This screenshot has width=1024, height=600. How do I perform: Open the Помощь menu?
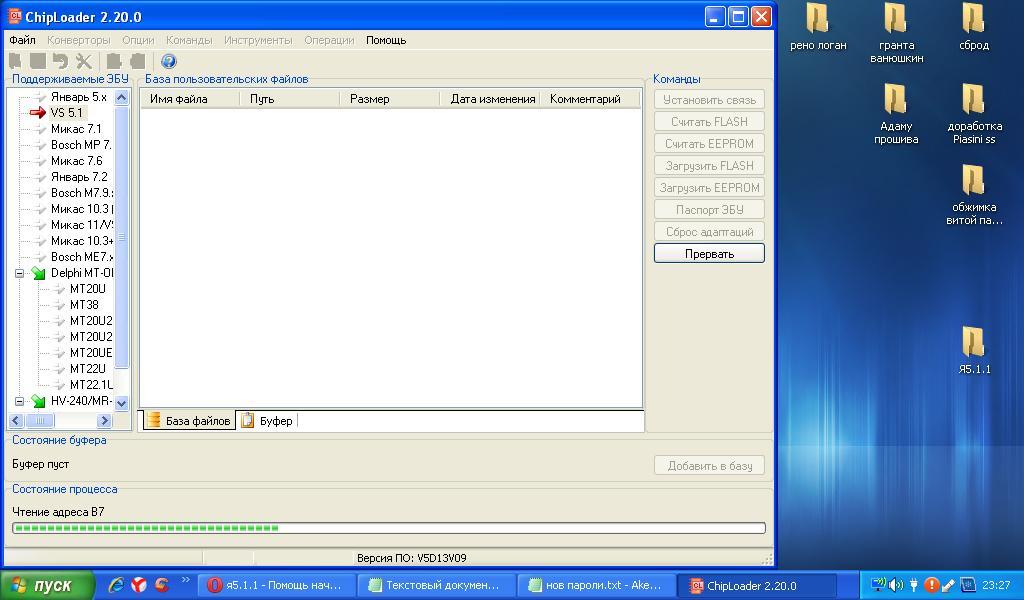pyautogui.click(x=386, y=40)
